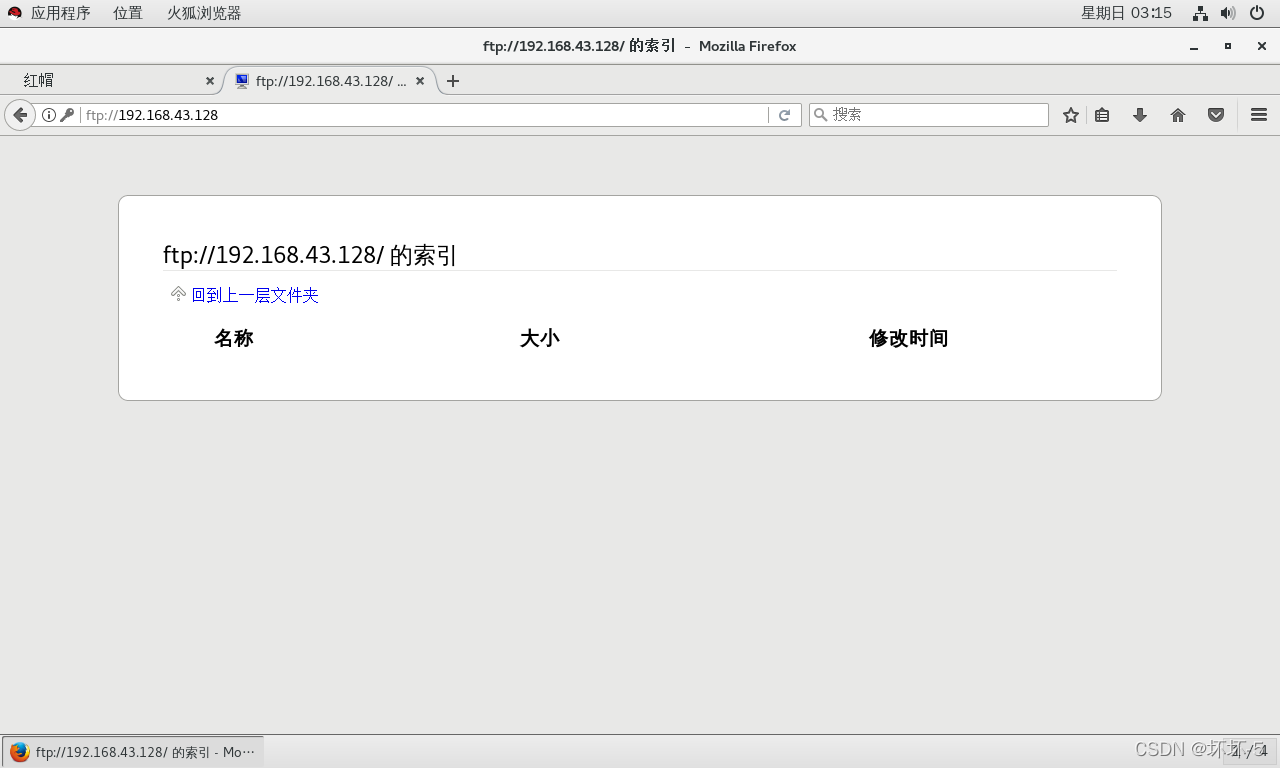Open the downloads arrow panel
The image size is (1280, 768).
click(1139, 115)
